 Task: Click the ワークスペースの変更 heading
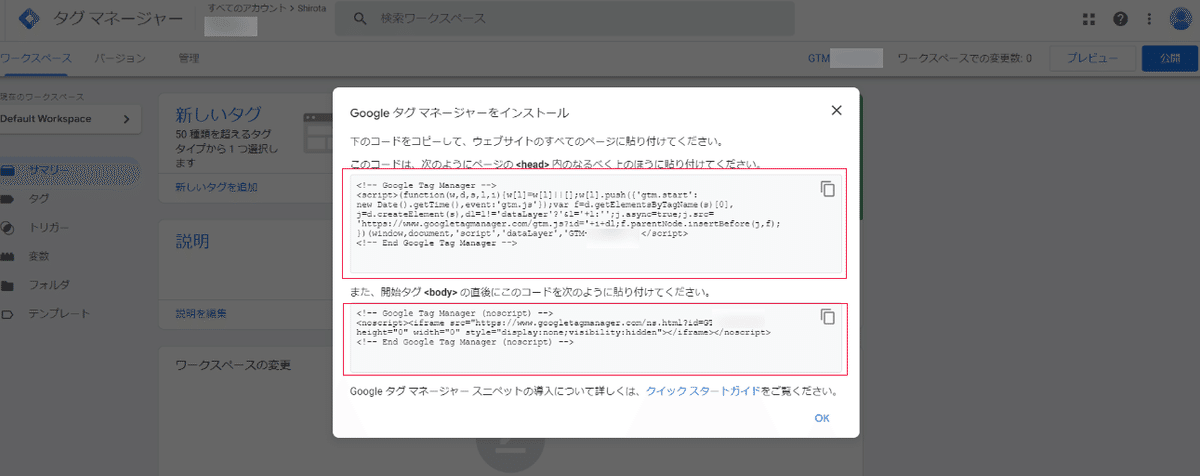tap(233, 366)
